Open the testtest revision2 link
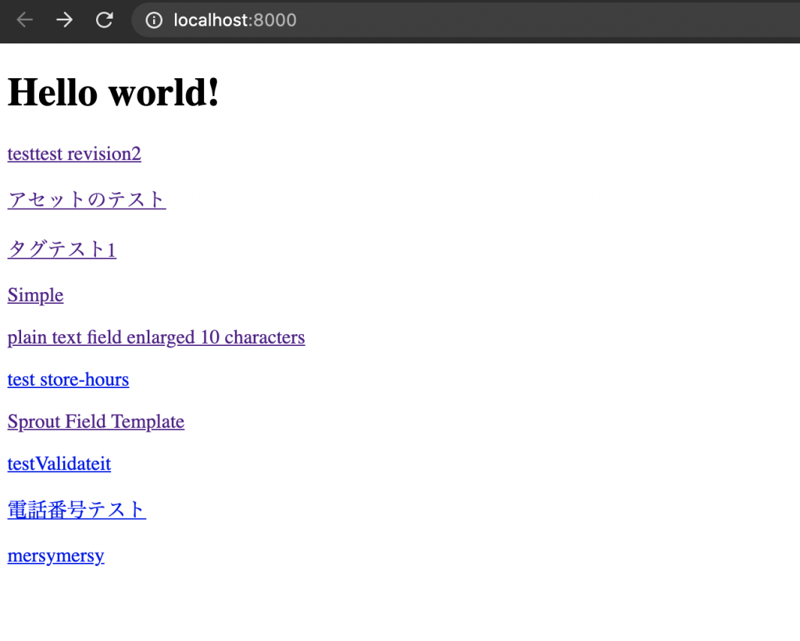Image resolution: width=800 pixels, height=641 pixels. click(x=74, y=153)
